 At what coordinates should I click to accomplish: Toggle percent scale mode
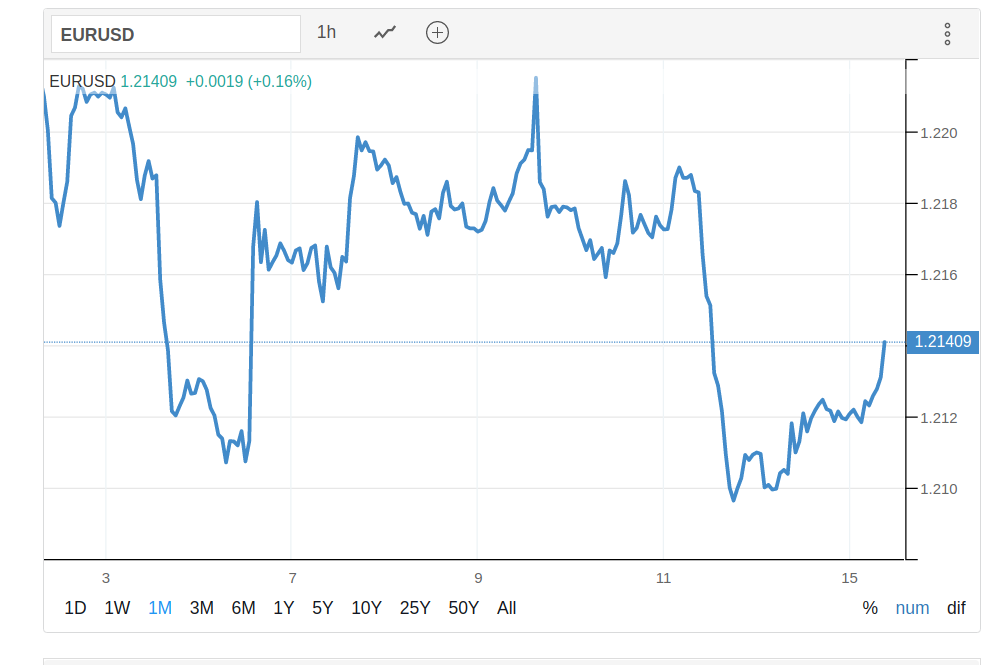870,608
